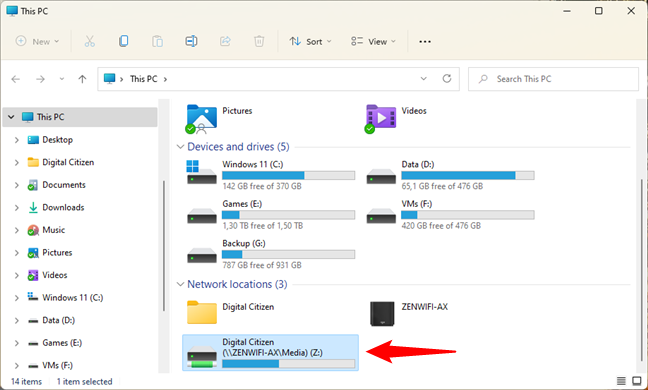Select the Videos folder icon in main pane

[381, 119]
